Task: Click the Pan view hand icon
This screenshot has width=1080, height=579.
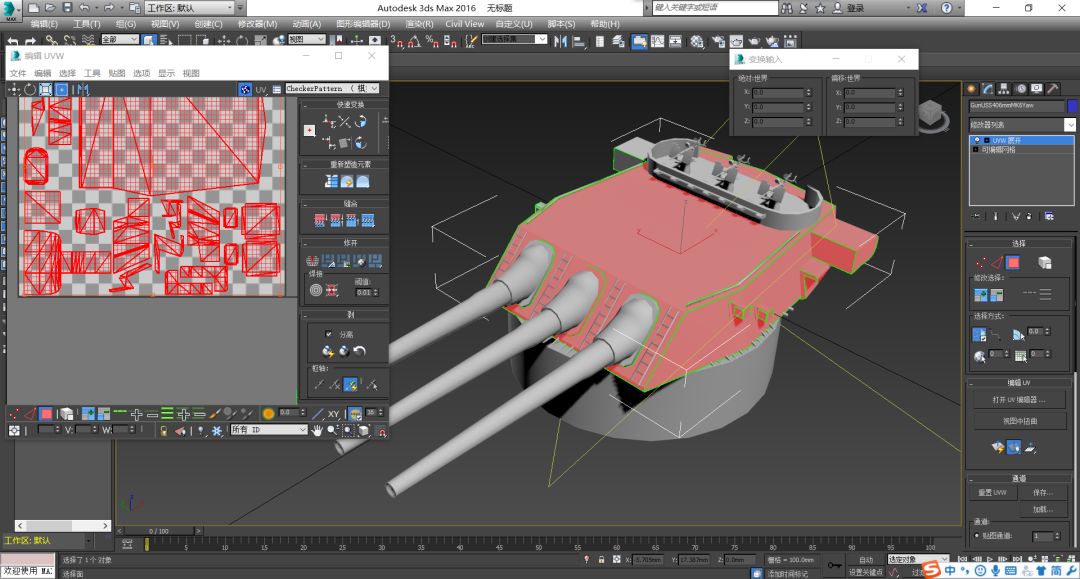Action: 316,430
